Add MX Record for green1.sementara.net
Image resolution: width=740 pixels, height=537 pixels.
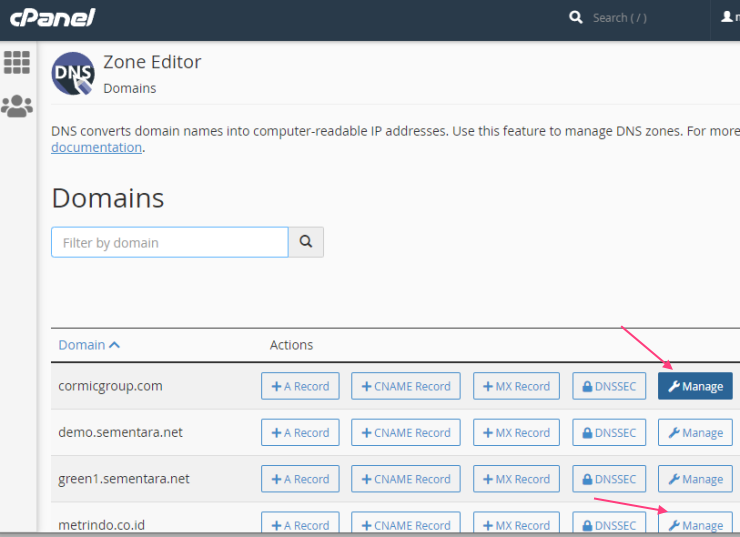click(x=516, y=478)
